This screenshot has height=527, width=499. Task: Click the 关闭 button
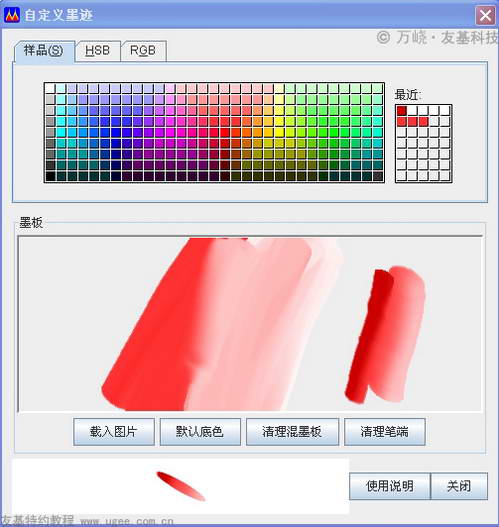(459, 486)
